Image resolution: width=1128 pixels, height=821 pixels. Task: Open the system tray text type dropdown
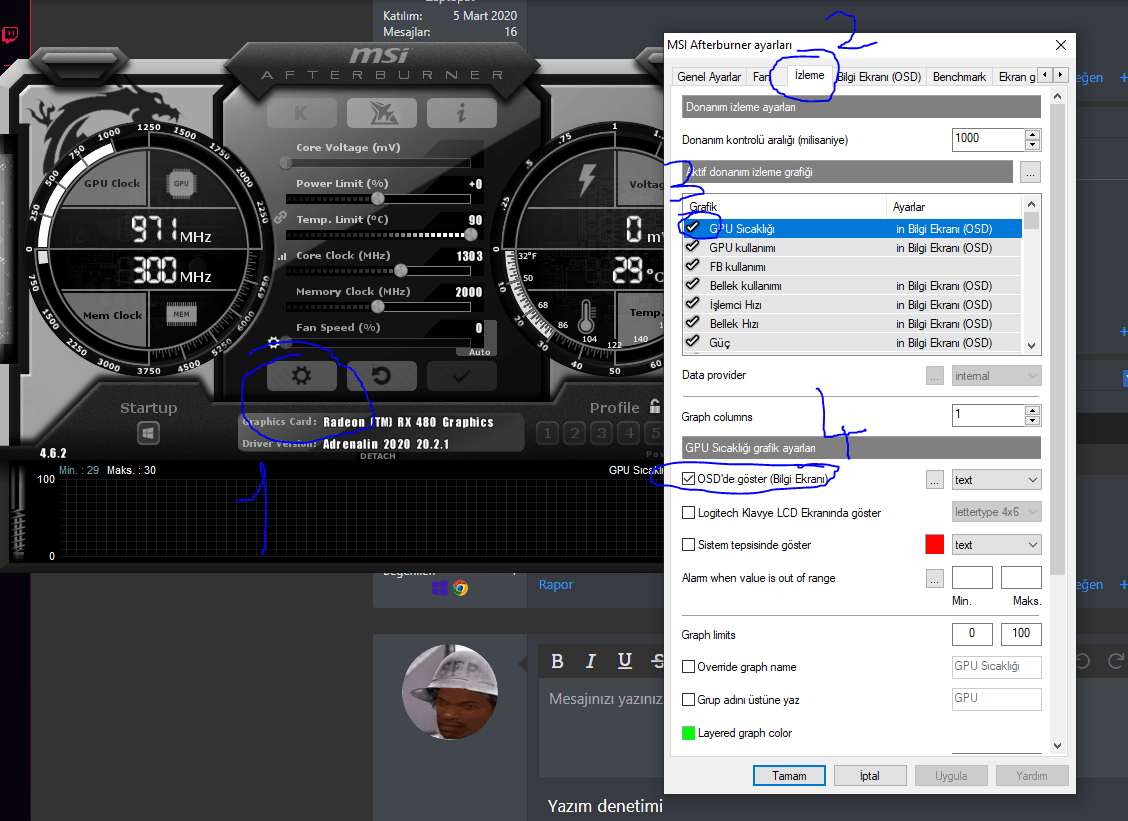coord(996,545)
